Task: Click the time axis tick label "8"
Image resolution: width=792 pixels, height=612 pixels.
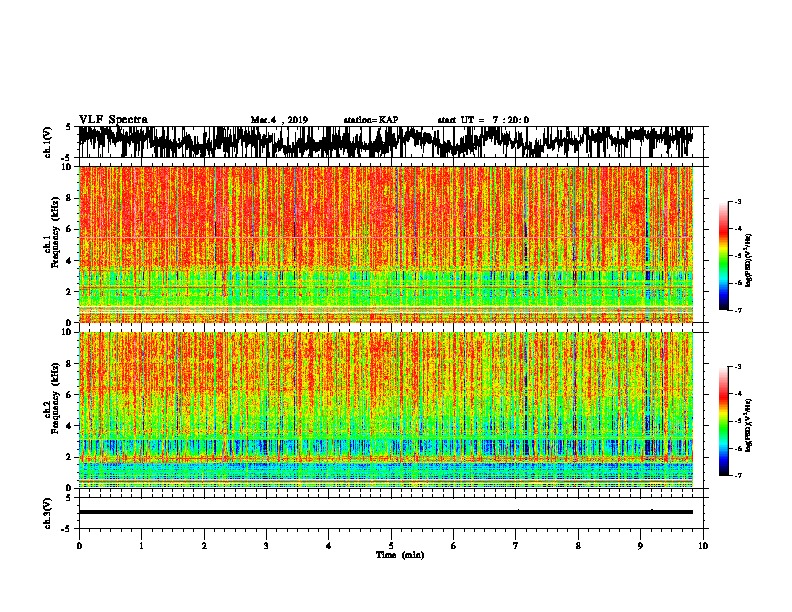Action: [x=578, y=546]
